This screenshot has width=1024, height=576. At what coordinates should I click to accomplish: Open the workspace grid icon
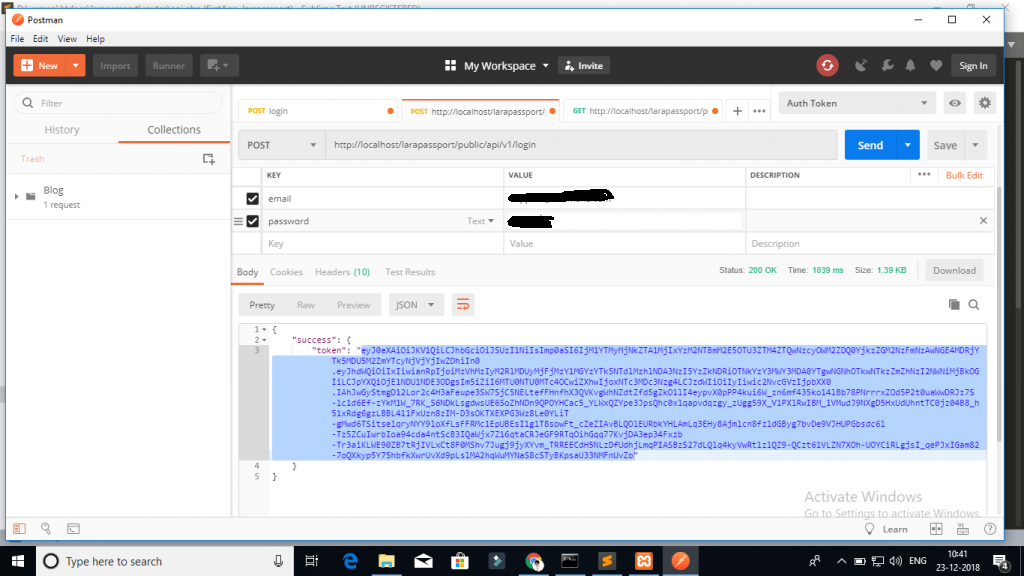[450, 65]
